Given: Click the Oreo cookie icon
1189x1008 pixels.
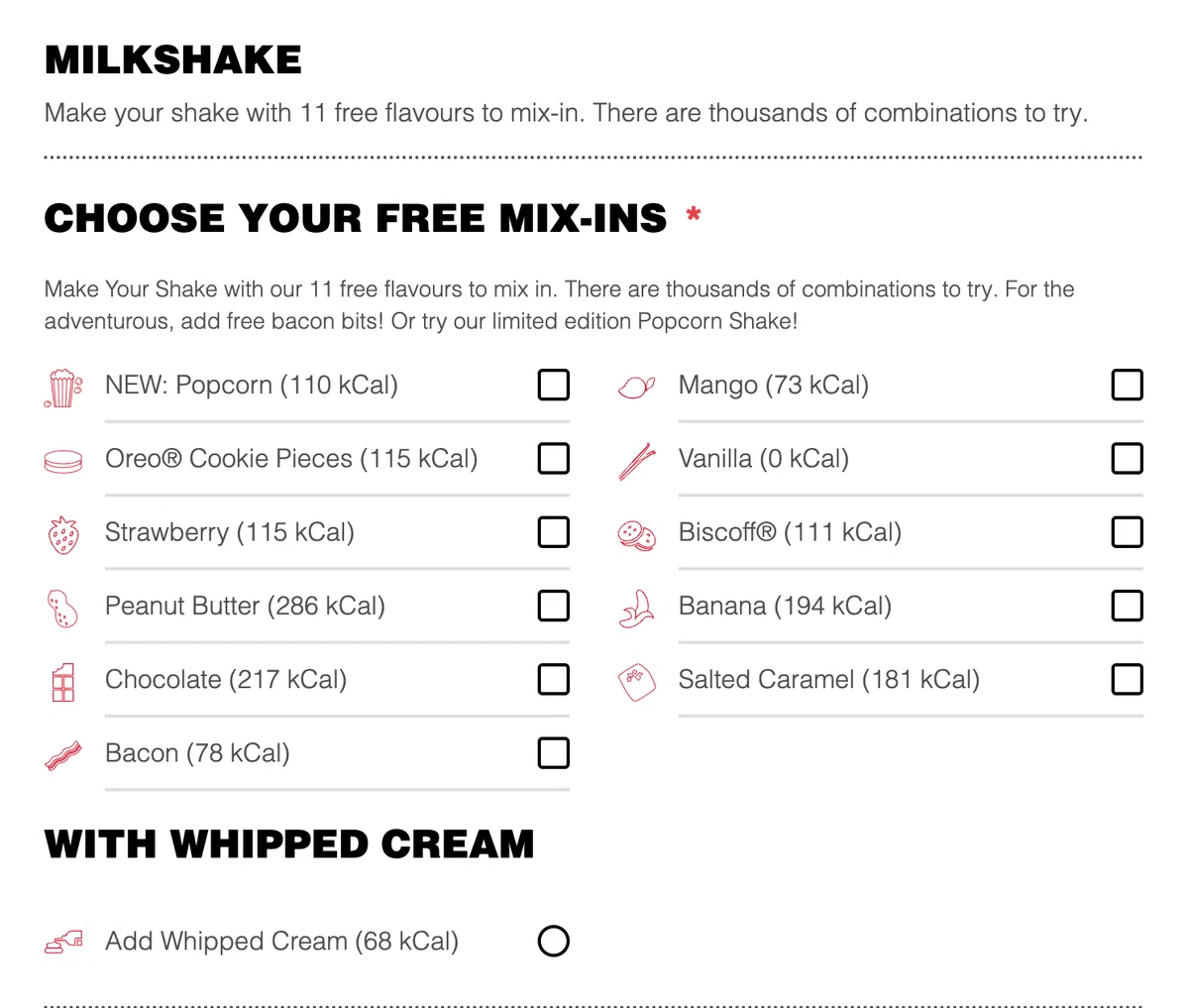Looking at the screenshot, I should click(63, 461).
